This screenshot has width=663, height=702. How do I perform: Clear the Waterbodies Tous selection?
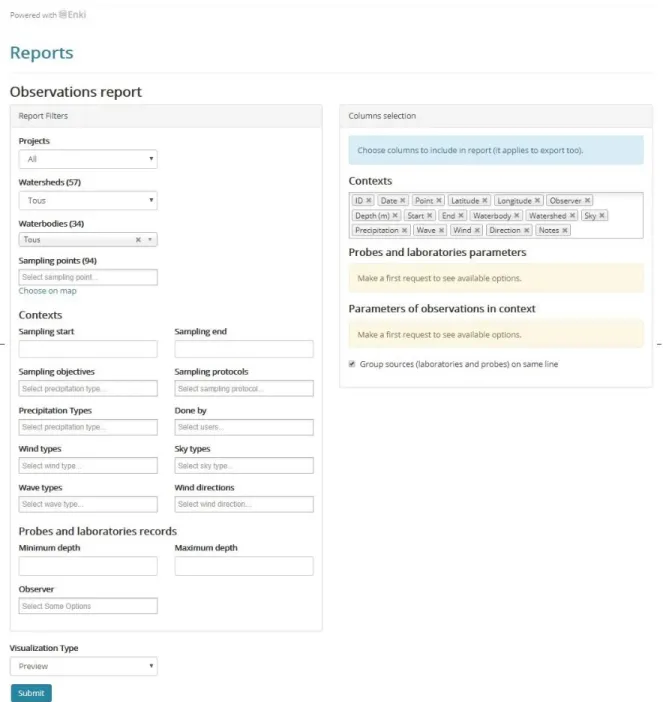pyautogui.click(x=138, y=240)
